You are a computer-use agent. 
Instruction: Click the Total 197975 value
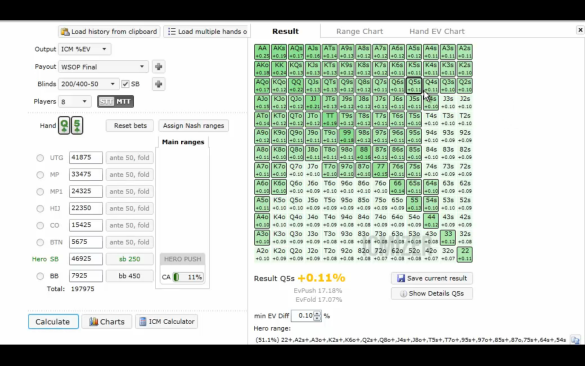(82, 289)
